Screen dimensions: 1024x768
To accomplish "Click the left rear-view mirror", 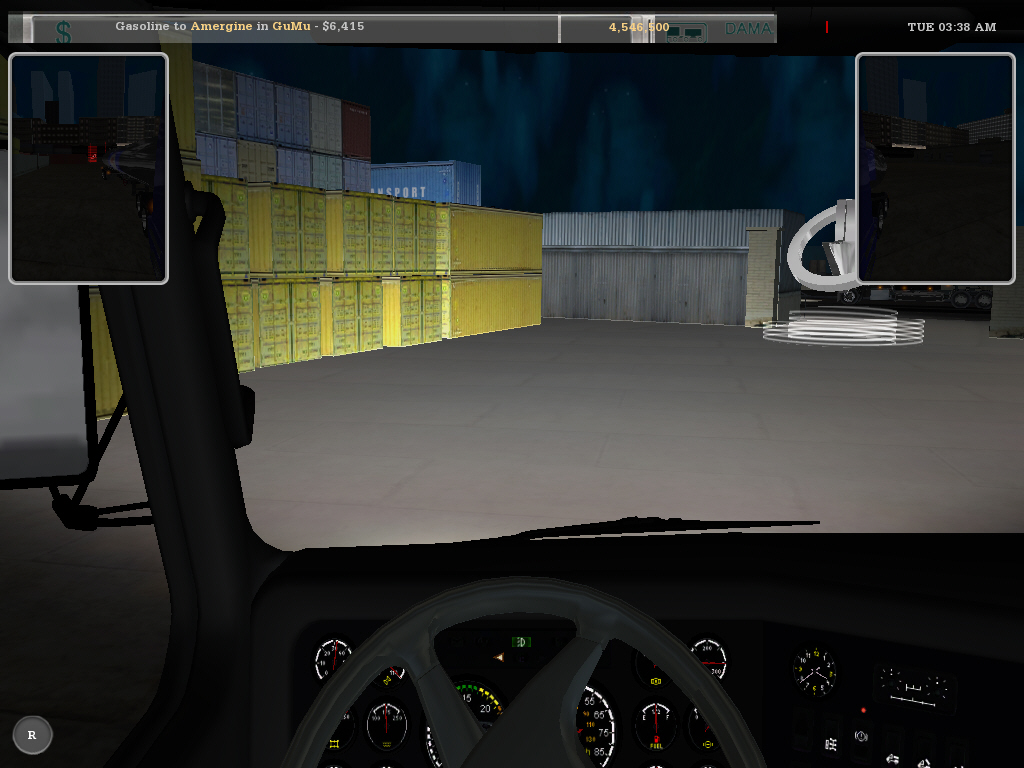I will [x=88, y=168].
